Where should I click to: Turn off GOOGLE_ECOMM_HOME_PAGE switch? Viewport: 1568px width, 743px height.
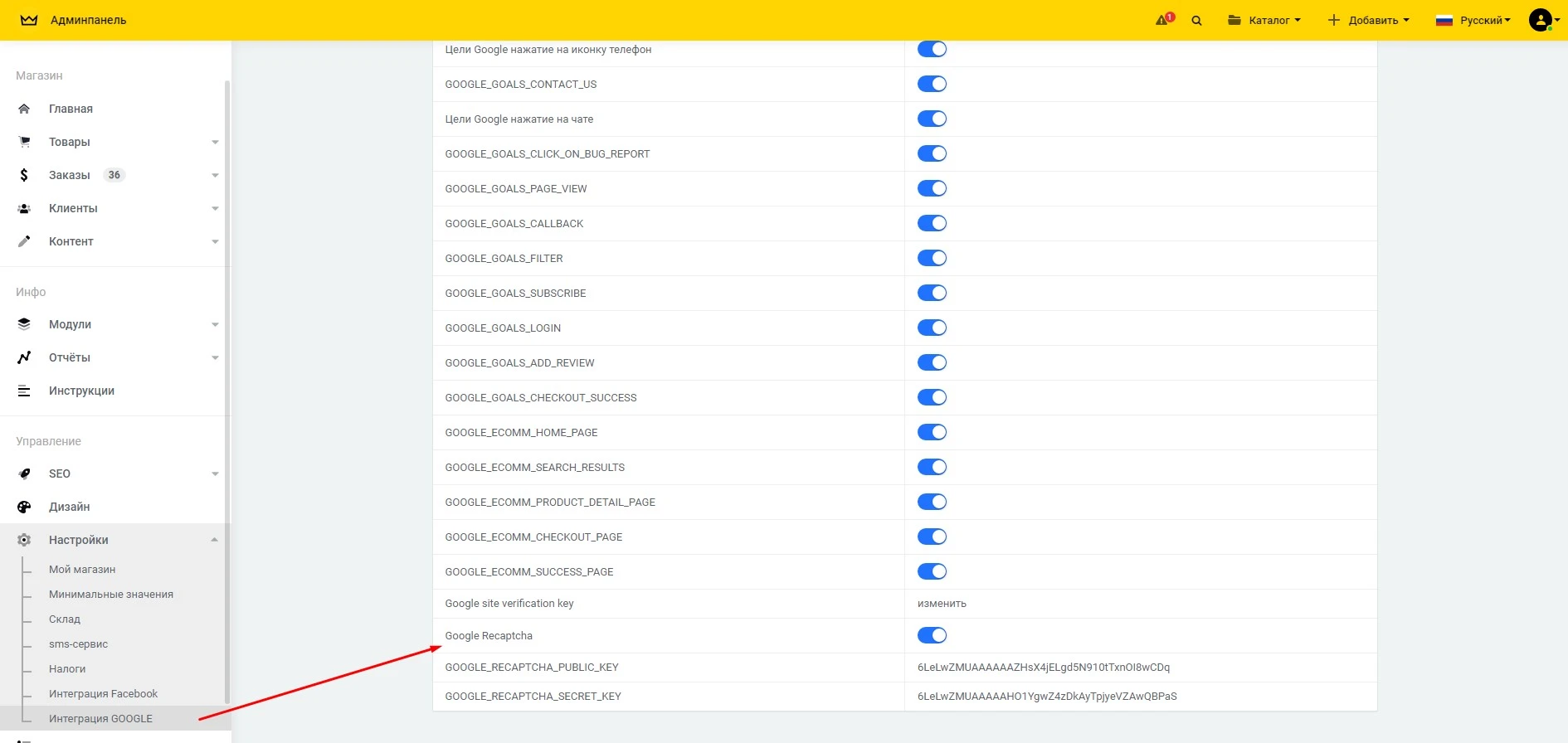(932, 432)
